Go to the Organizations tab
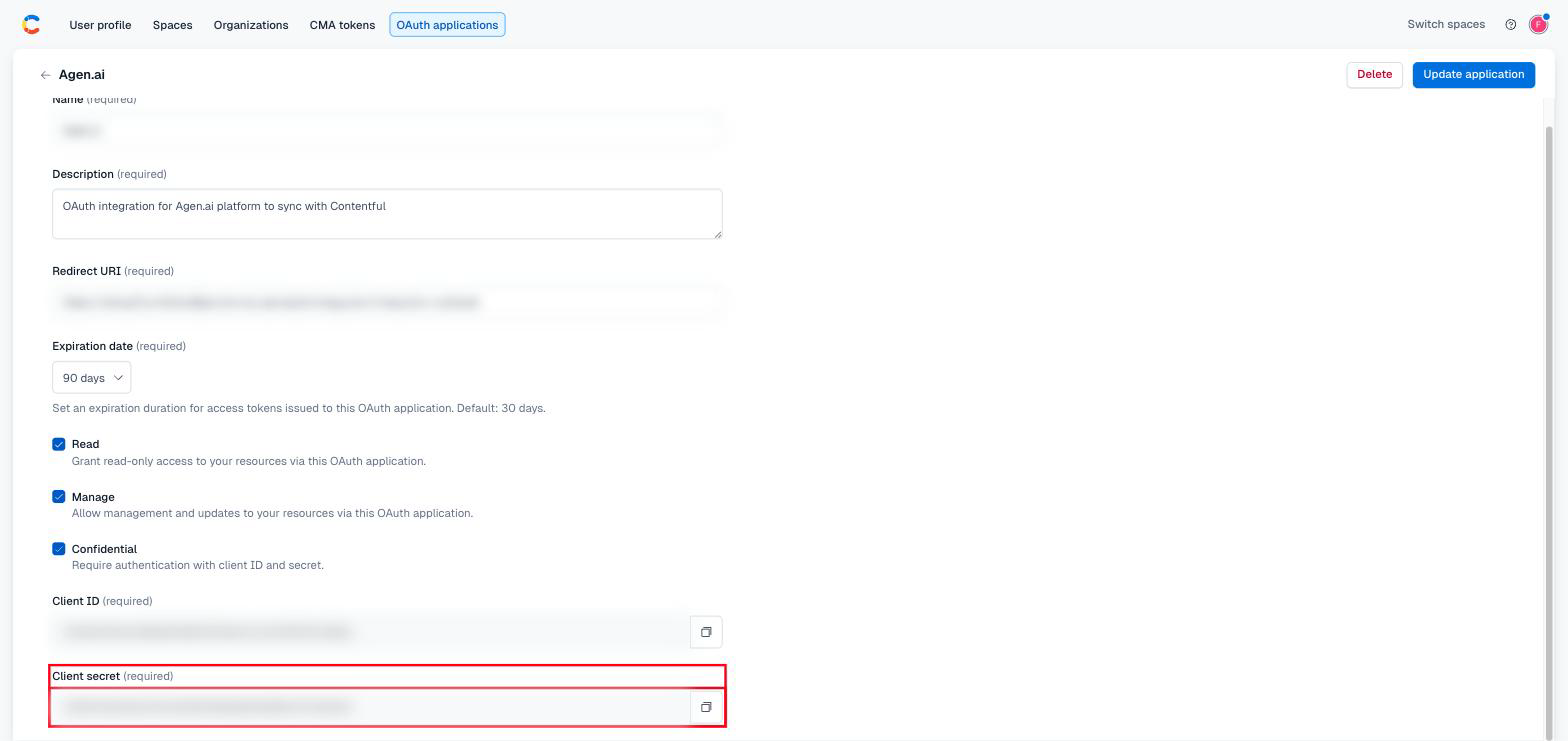This screenshot has height=741, width=1568. click(251, 25)
